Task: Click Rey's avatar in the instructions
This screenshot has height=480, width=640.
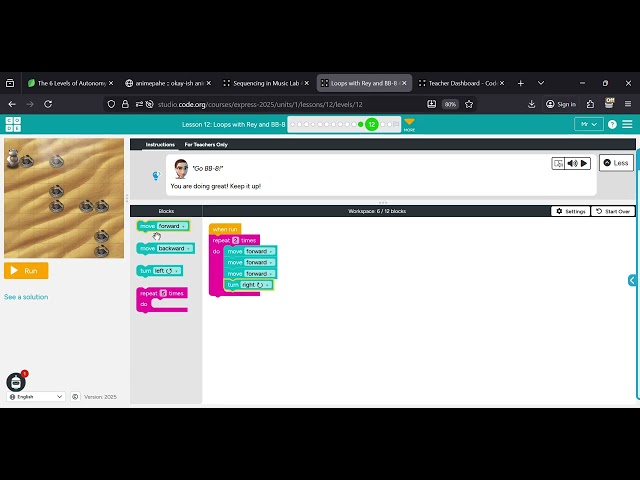Action: click(x=181, y=169)
